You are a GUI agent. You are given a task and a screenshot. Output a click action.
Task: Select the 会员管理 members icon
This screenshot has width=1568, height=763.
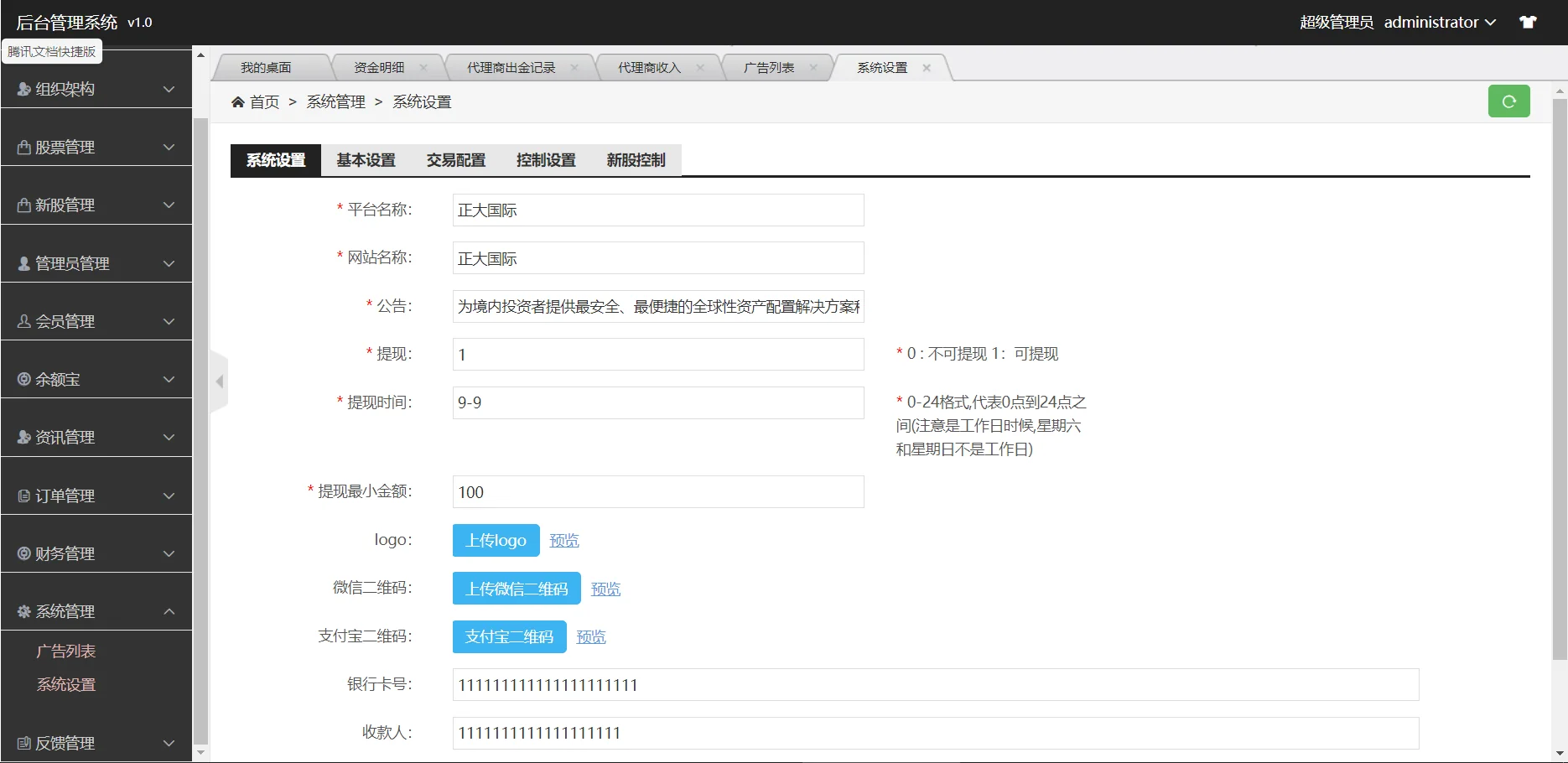(22, 320)
